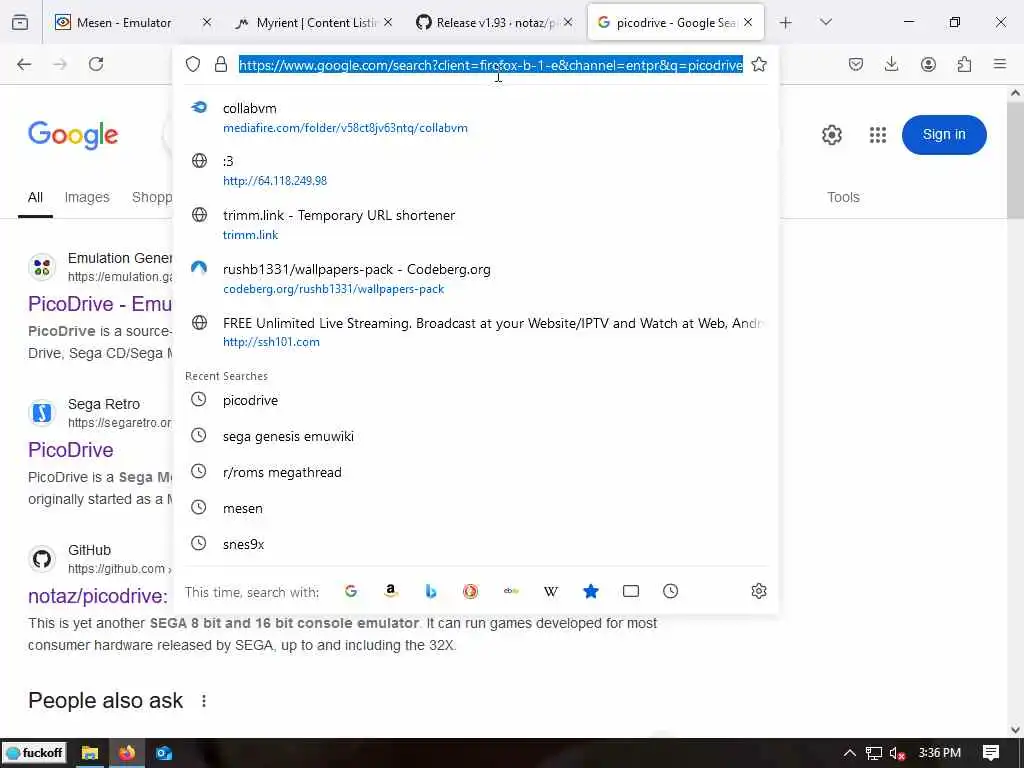Search this time with Bing
This screenshot has height=768, width=1024.
[430, 591]
